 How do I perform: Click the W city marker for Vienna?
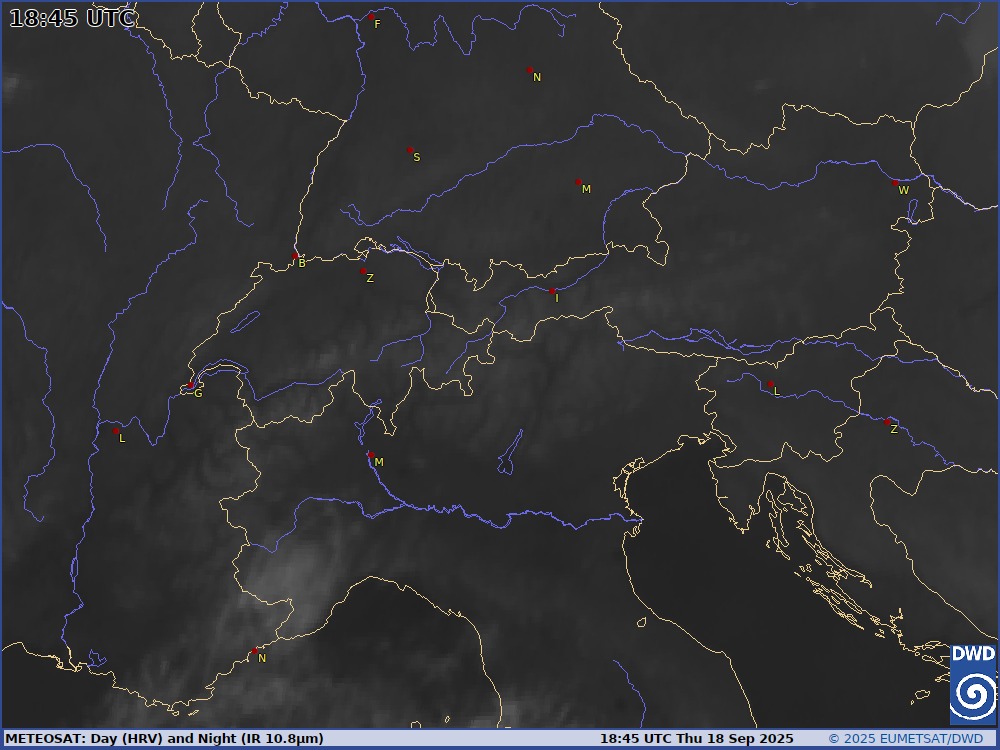click(x=895, y=183)
